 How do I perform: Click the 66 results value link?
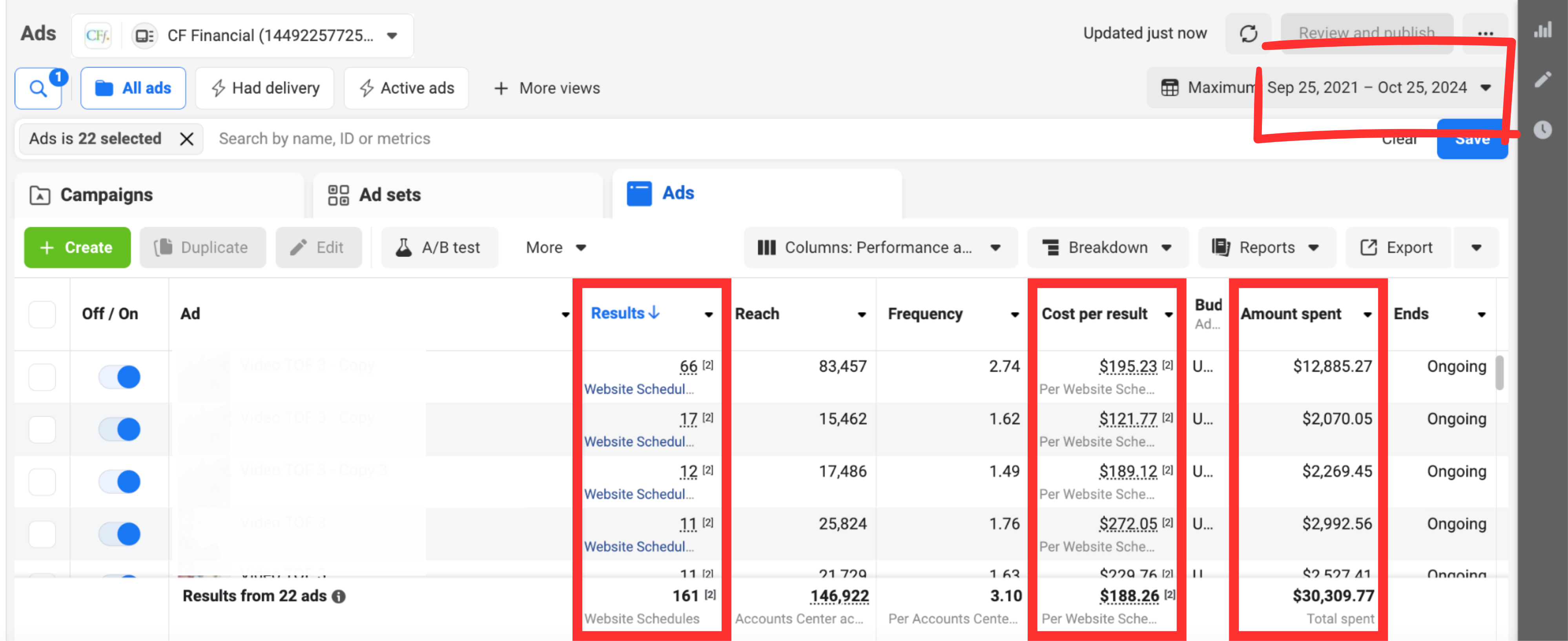(x=688, y=366)
